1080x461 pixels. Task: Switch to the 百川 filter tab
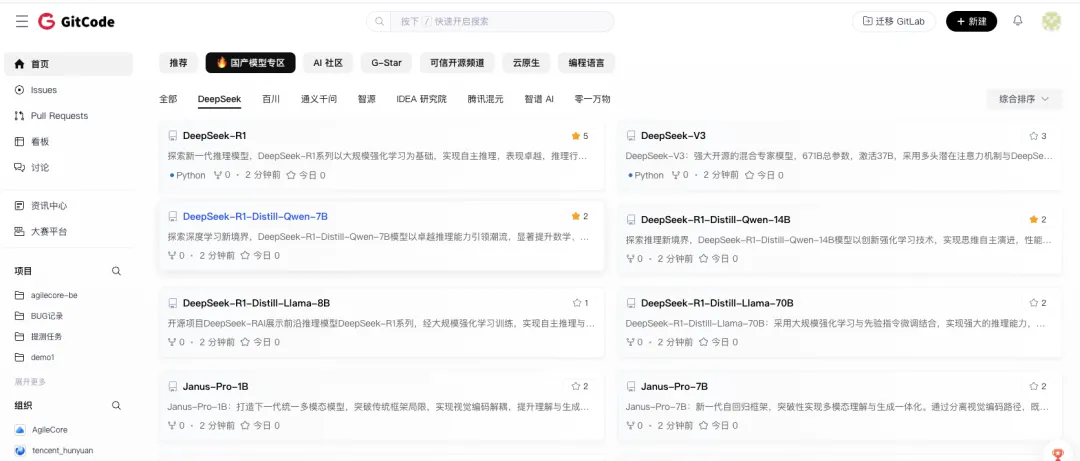[271, 99]
